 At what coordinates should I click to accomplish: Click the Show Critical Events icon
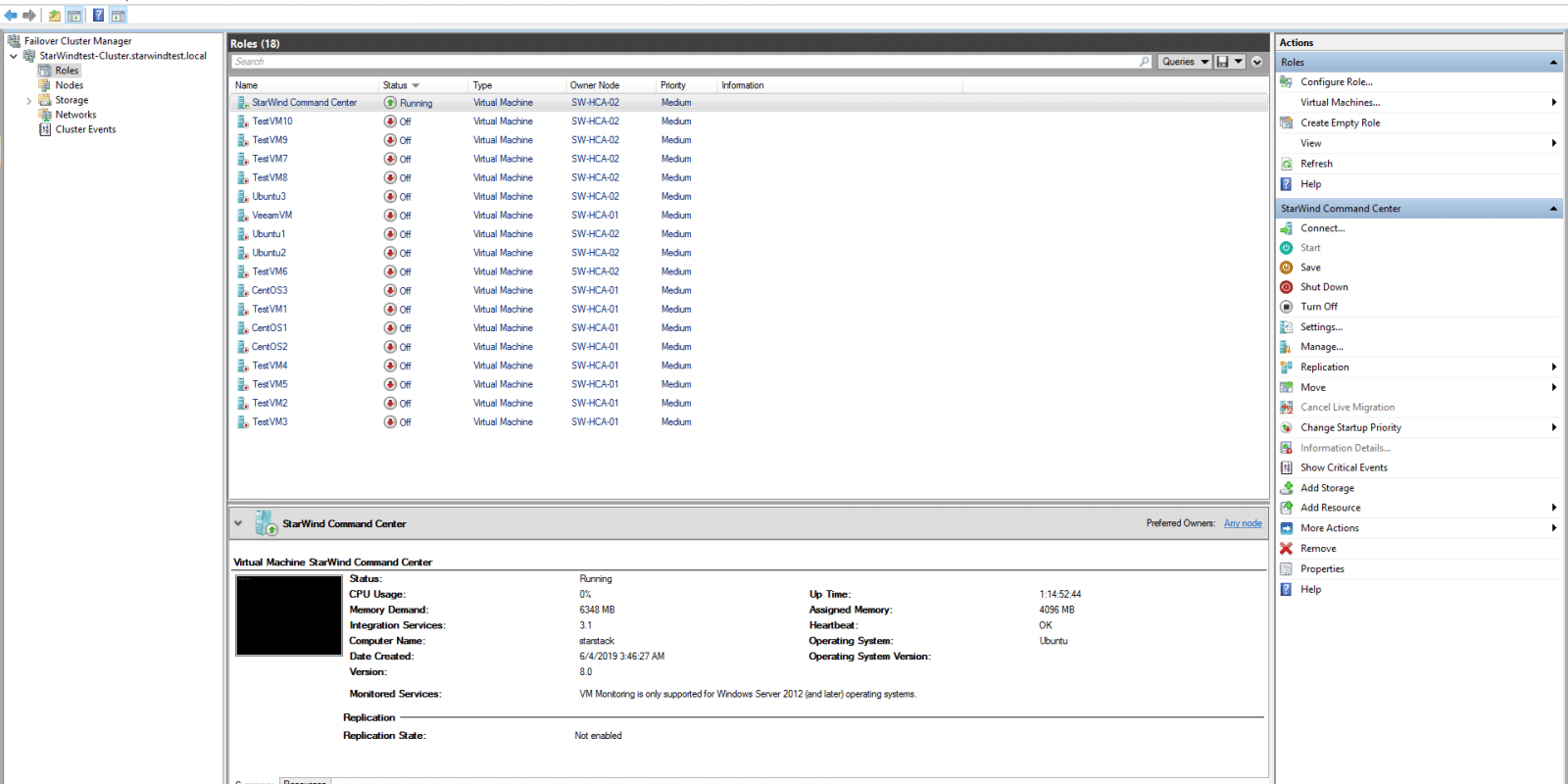[x=1287, y=467]
